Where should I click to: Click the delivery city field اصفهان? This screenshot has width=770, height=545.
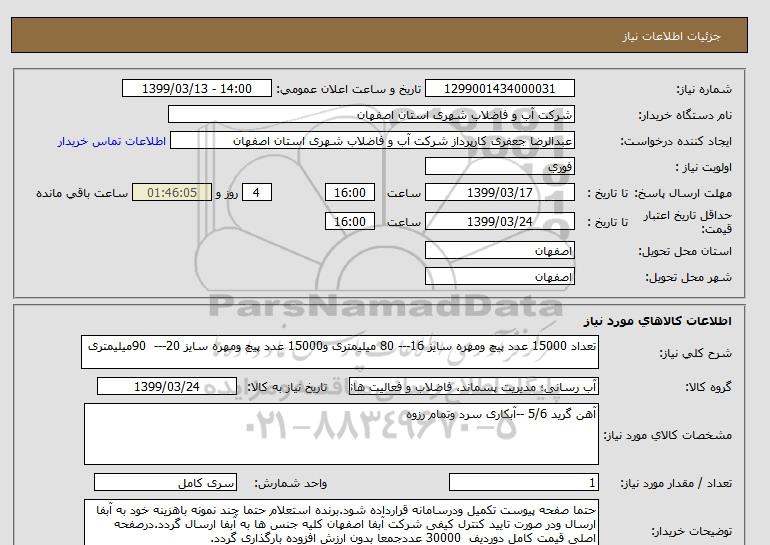pos(499,276)
